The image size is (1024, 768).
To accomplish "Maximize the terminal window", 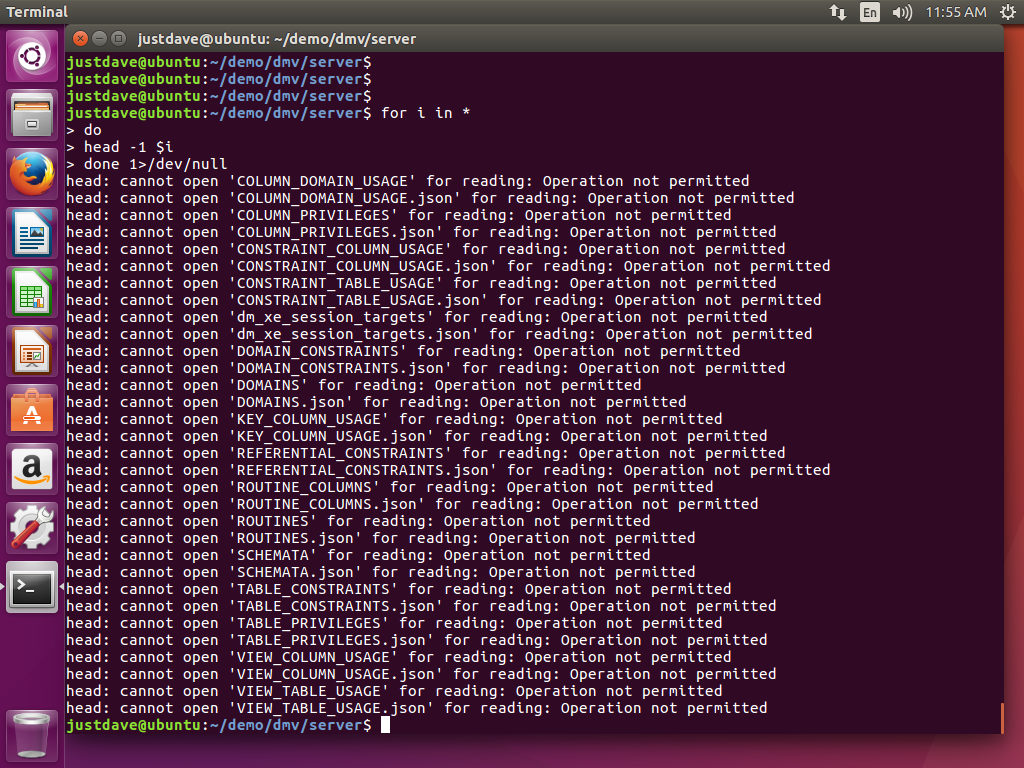I will (119, 39).
